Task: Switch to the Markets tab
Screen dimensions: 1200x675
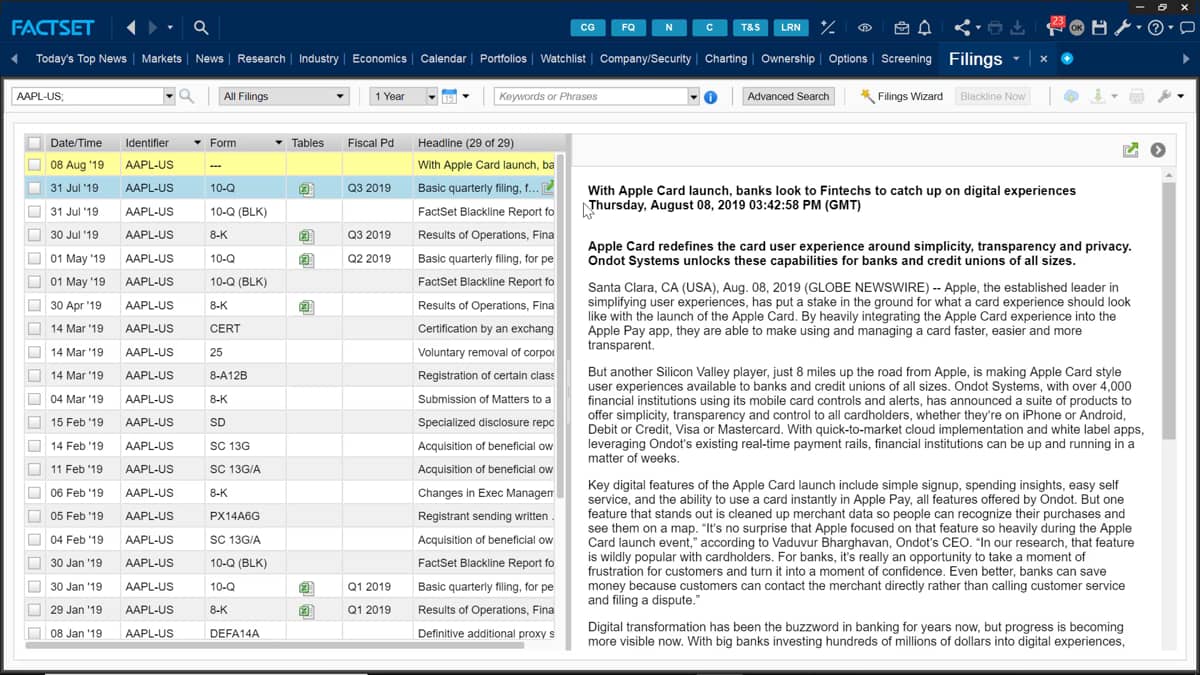Action: [x=162, y=59]
